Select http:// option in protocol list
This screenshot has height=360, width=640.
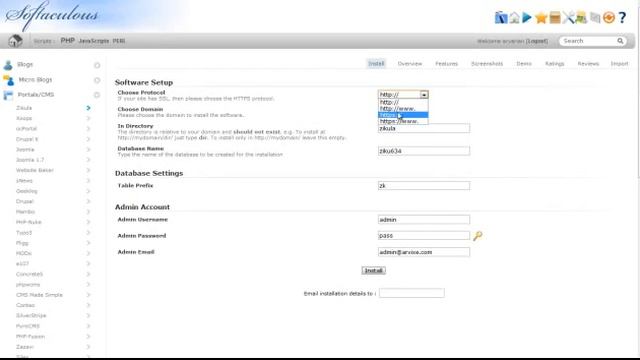tap(403, 102)
